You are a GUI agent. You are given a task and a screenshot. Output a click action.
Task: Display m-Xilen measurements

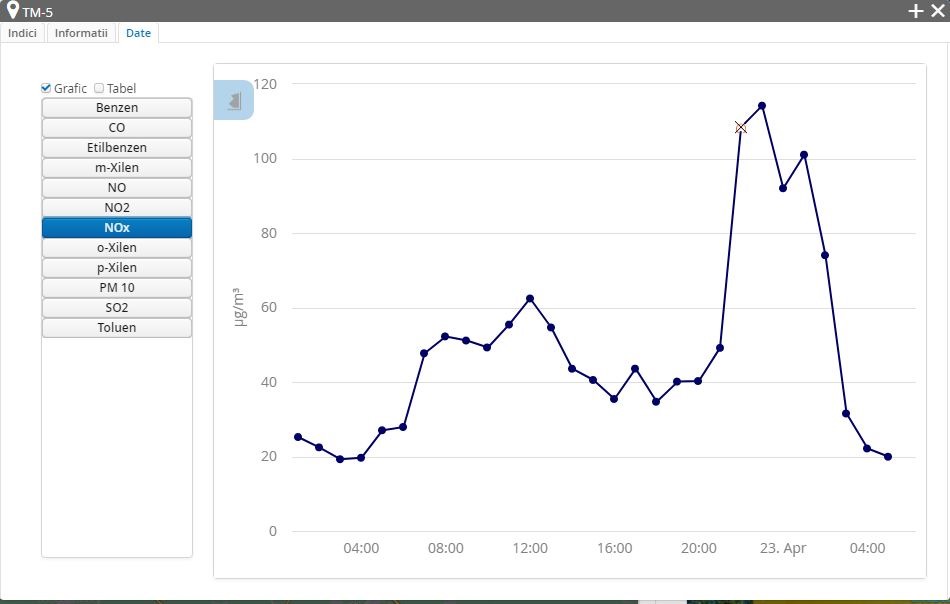click(117, 168)
